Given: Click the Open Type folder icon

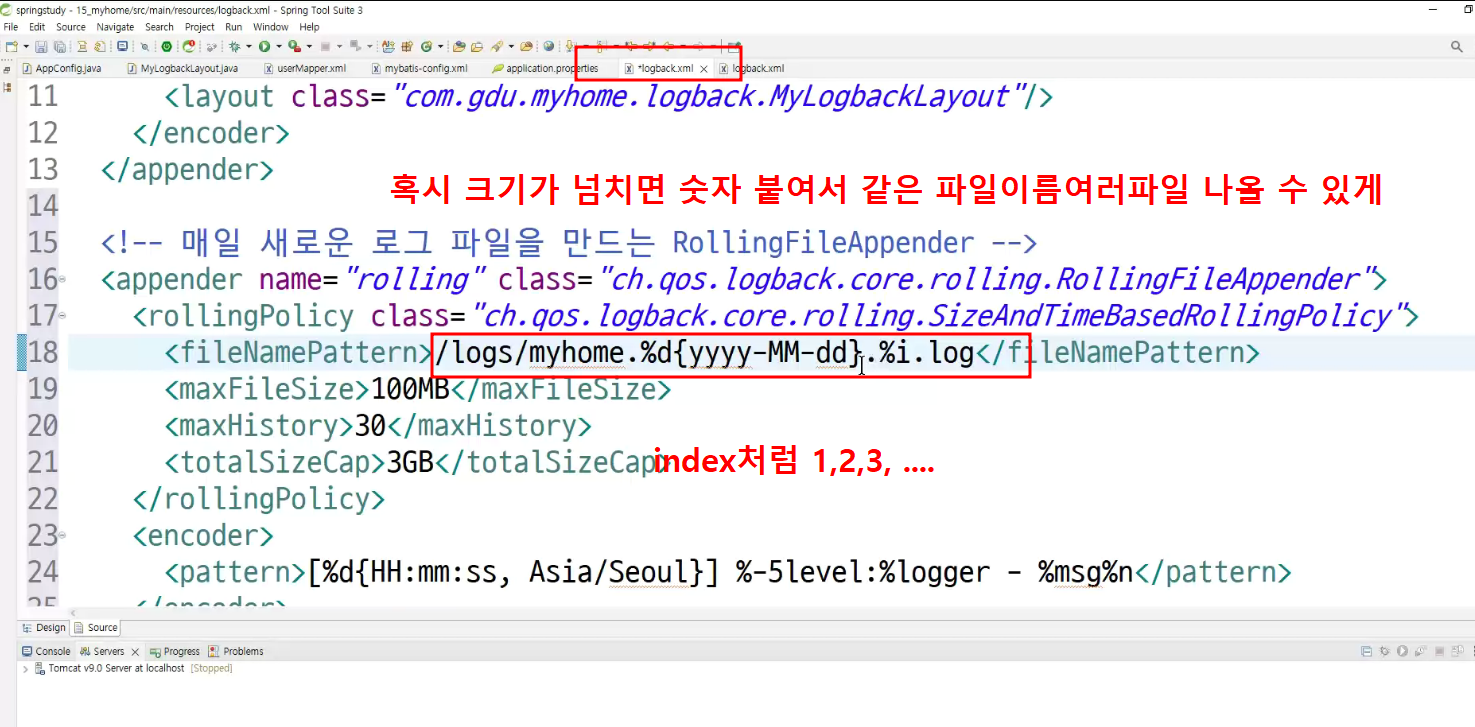Looking at the screenshot, I should pyautogui.click(x=458, y=46).
